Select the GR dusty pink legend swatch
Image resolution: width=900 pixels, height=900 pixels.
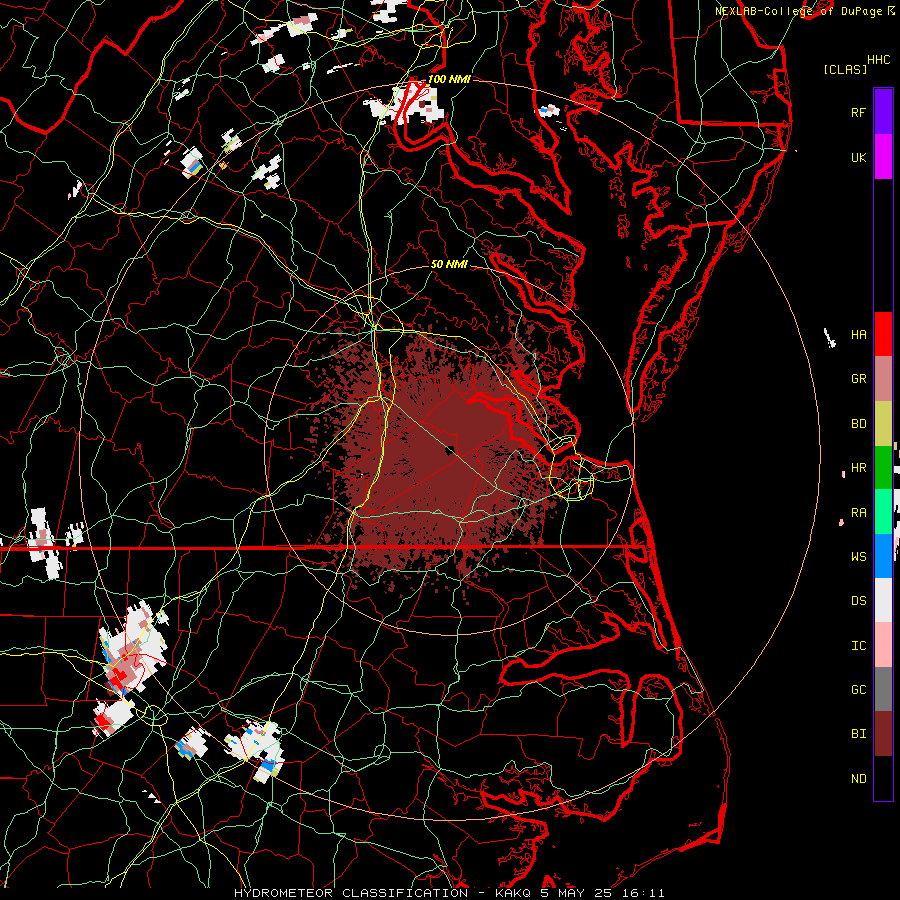point(883,379)
